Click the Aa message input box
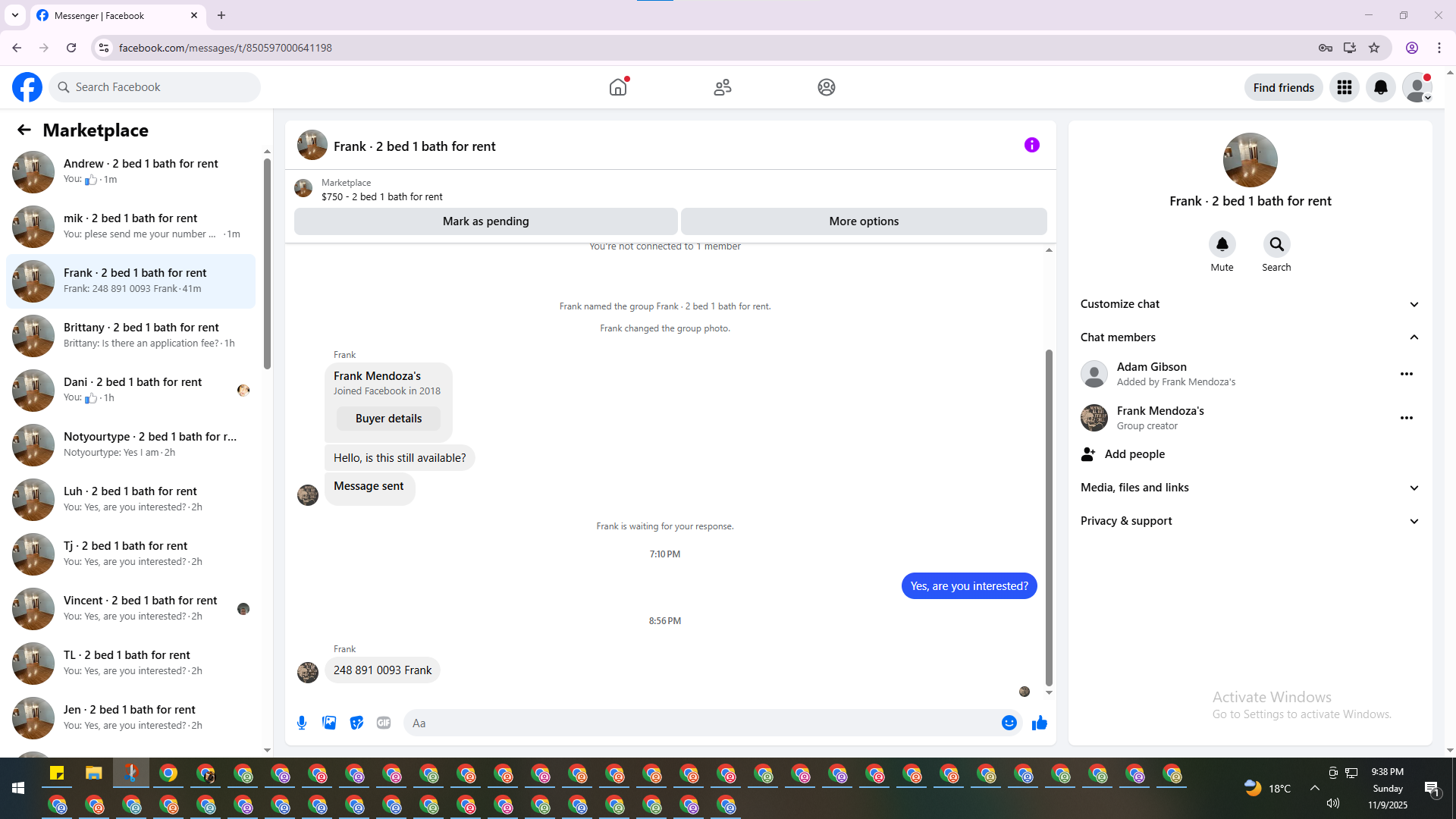The height and width of the screenshot is (819, 1456). pos(702,723)
